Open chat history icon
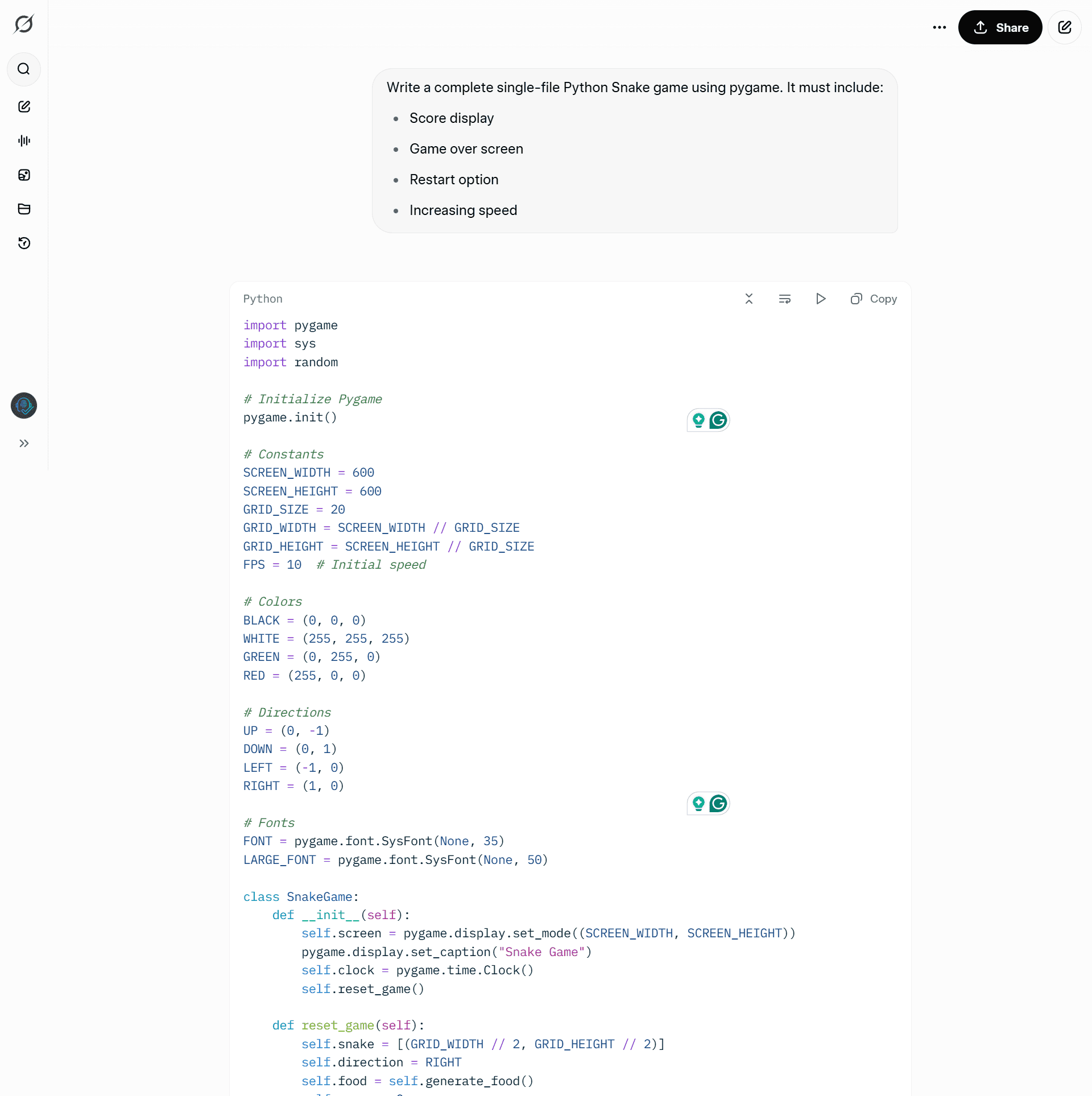The image size is (1092, 1096). 24,243
